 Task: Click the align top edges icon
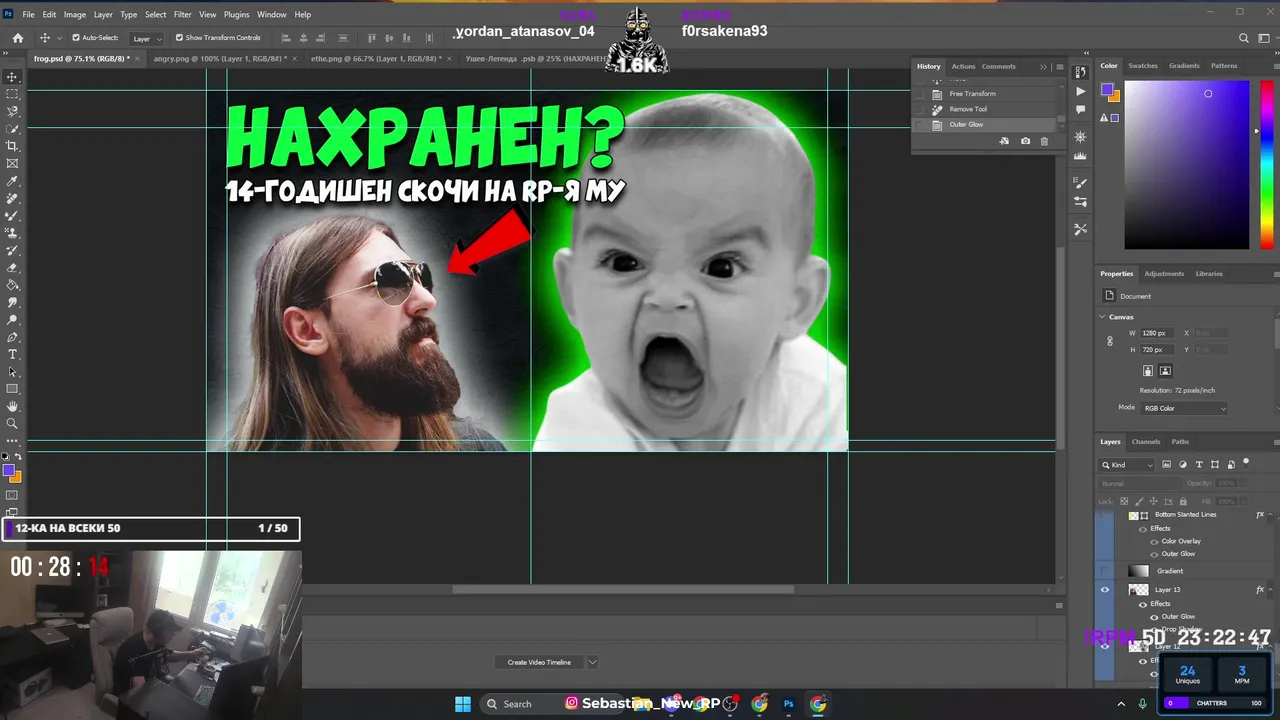click(373, 38)
